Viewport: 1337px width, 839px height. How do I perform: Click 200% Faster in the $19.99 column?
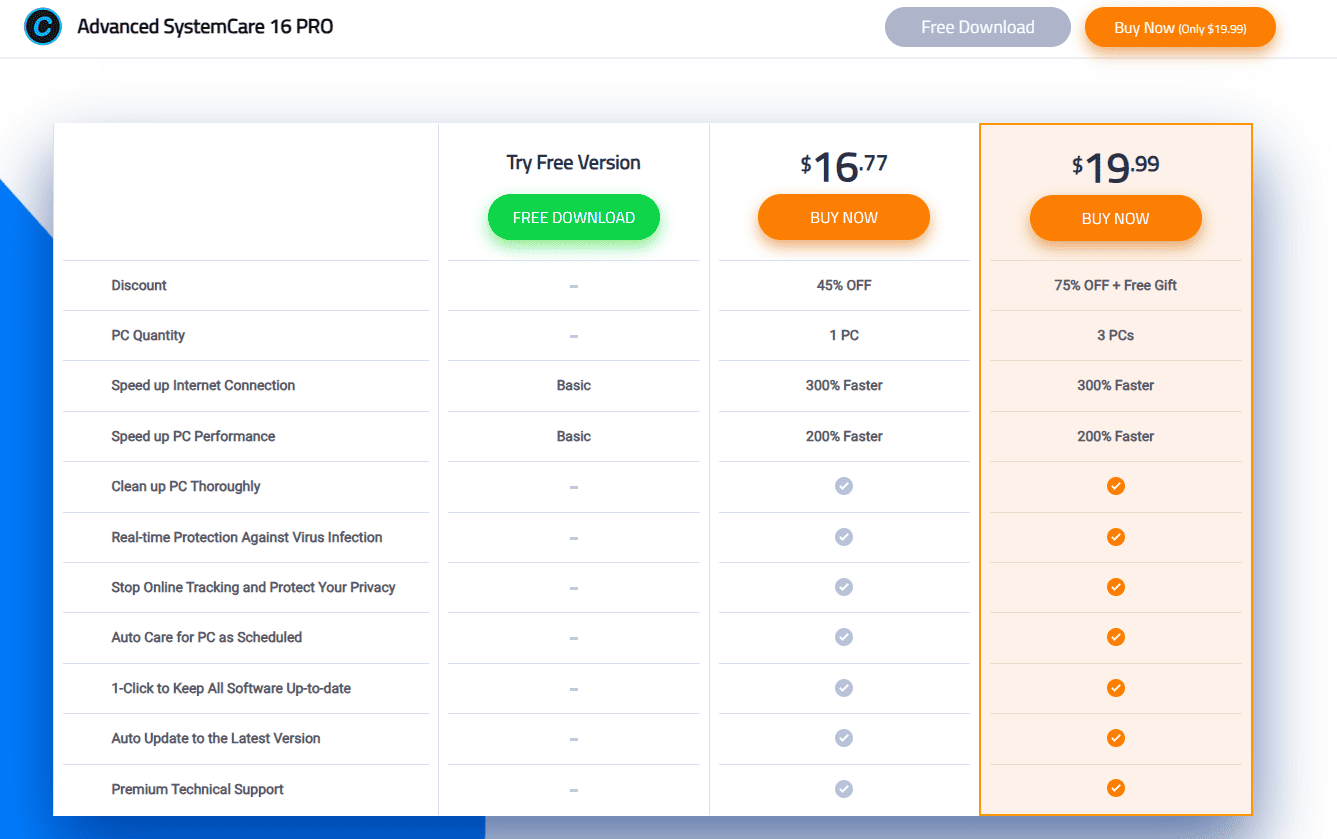(x=1116, y=436)
